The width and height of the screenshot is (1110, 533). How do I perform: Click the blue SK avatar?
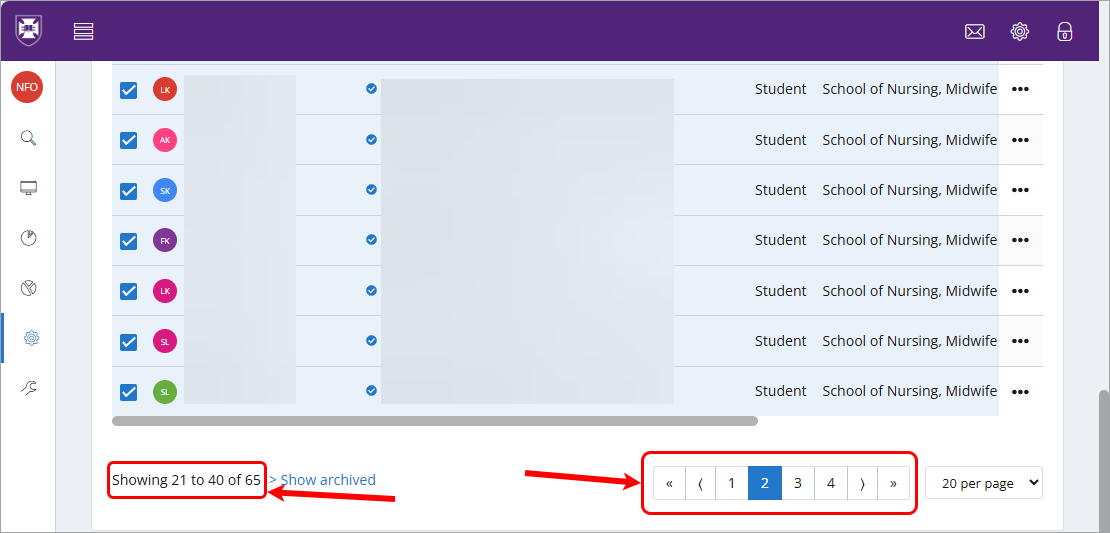[165, 190]
